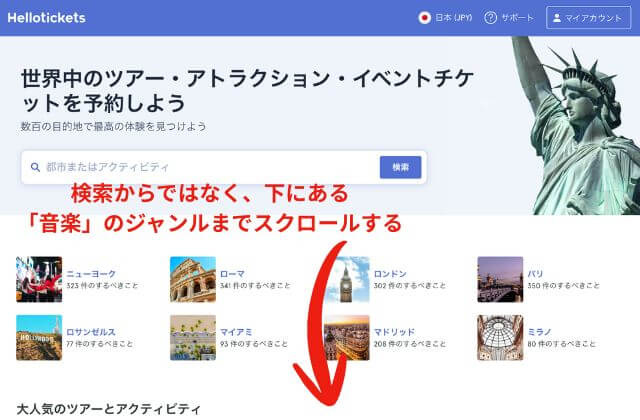Image resolution: width=640 pixels, height=420 pixels.
Task: Click the 341 件のするべきこと text
Action: point(256,286)
